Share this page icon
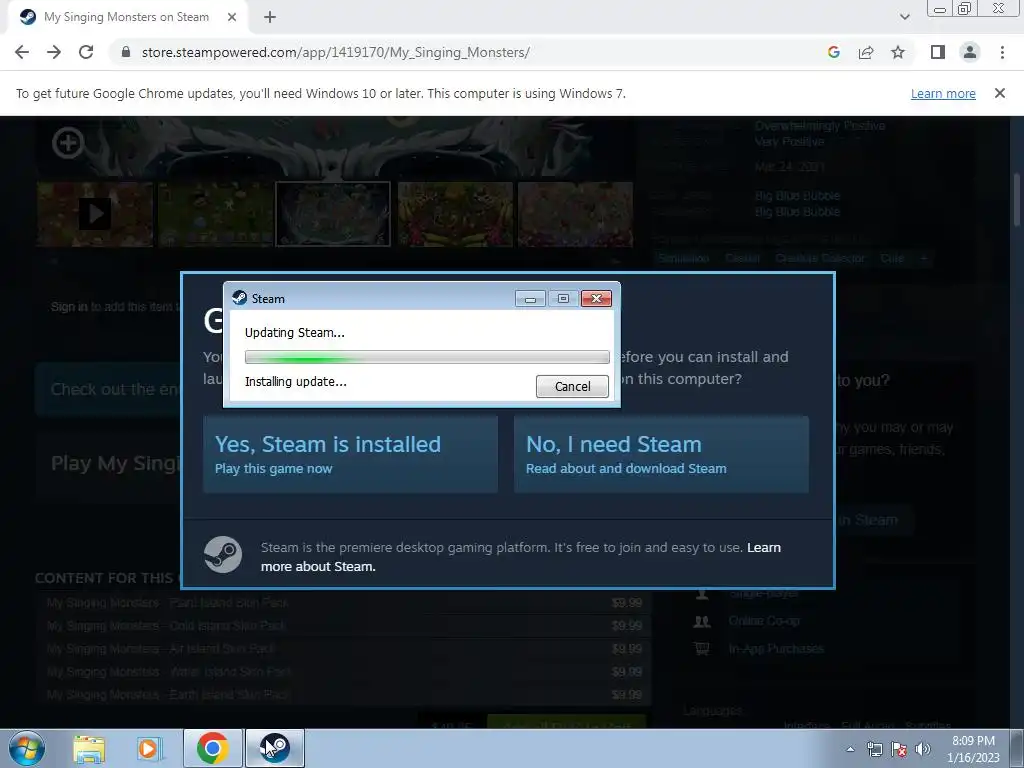The height and width of the screenshot is (768, 1024). coord(866,52)
